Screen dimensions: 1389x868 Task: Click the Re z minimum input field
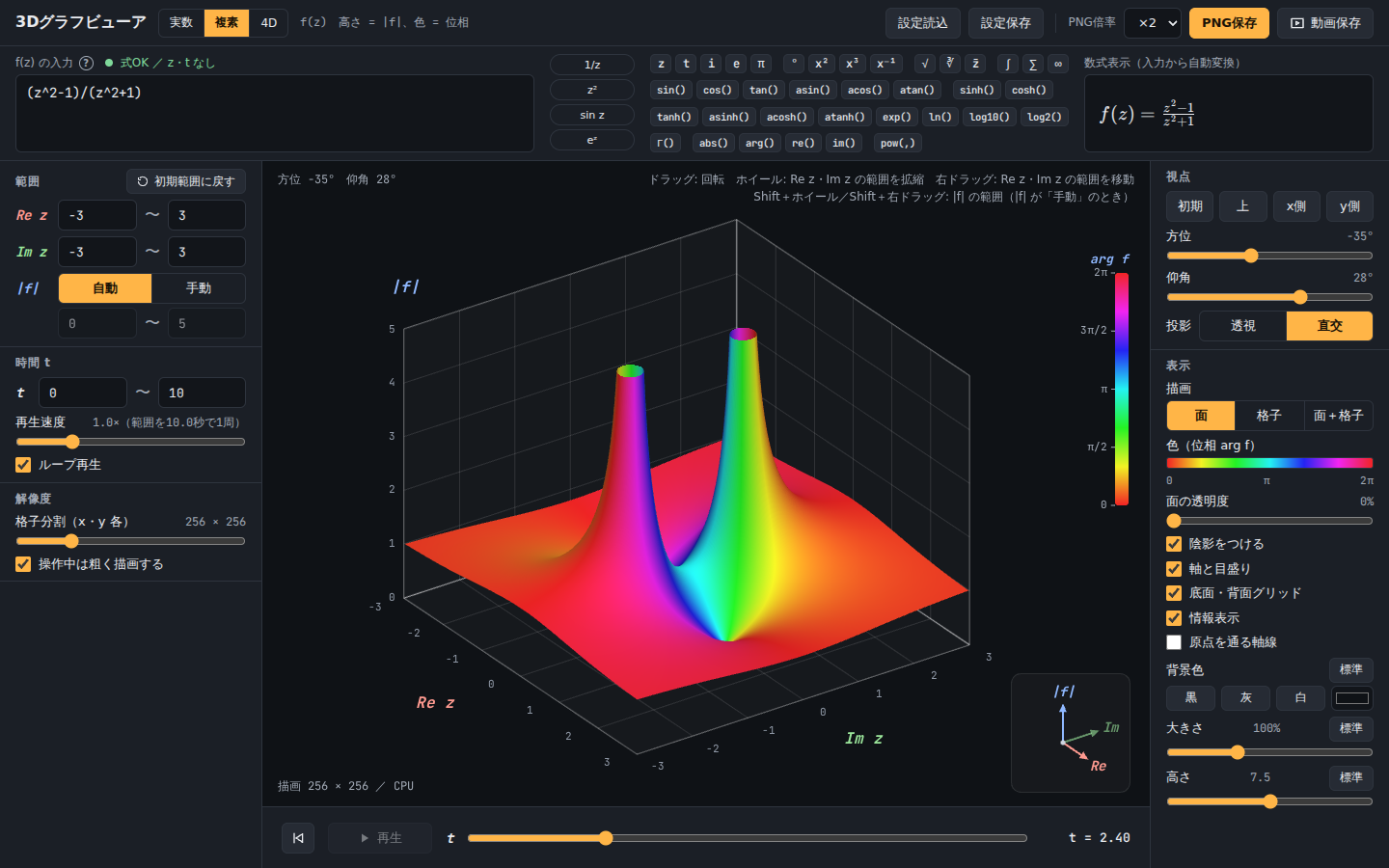(97, 215)
